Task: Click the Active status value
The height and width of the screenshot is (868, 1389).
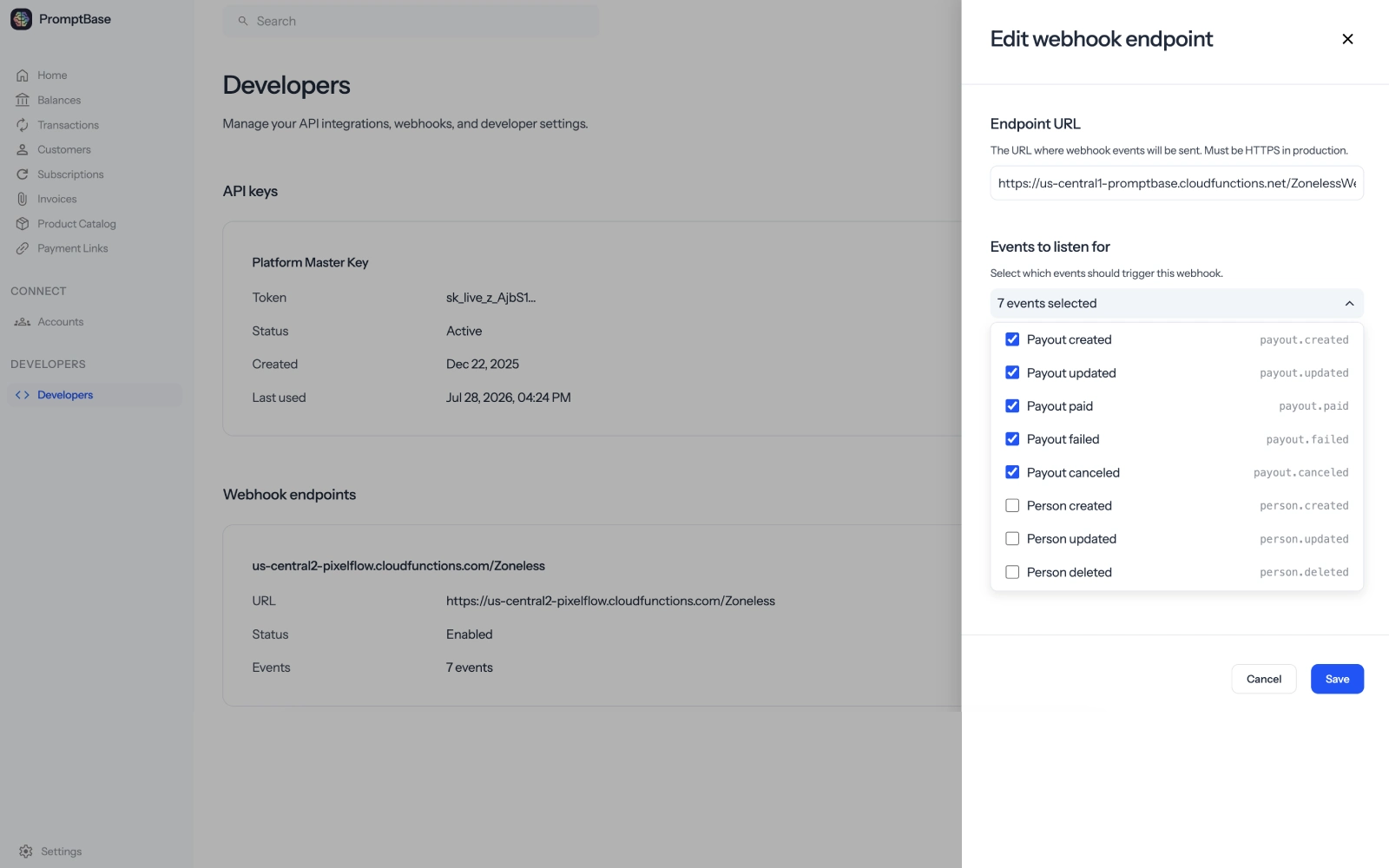Action: 464,331
